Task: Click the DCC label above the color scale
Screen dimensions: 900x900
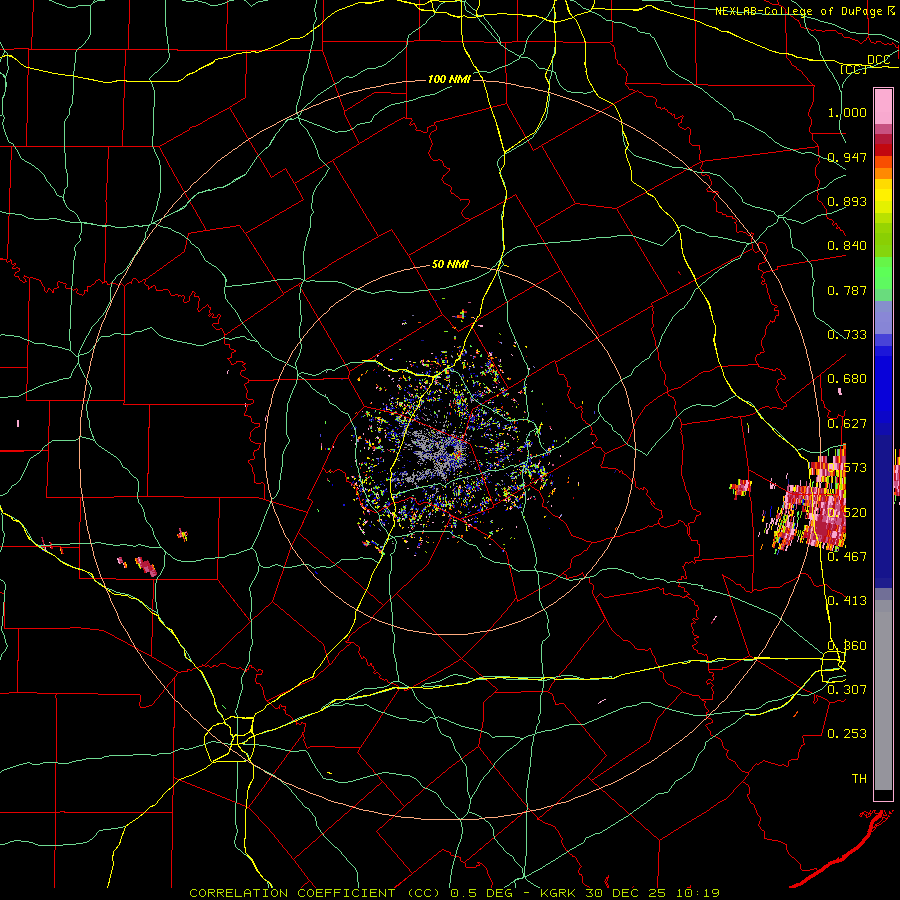Action: [x=878, y=60]
